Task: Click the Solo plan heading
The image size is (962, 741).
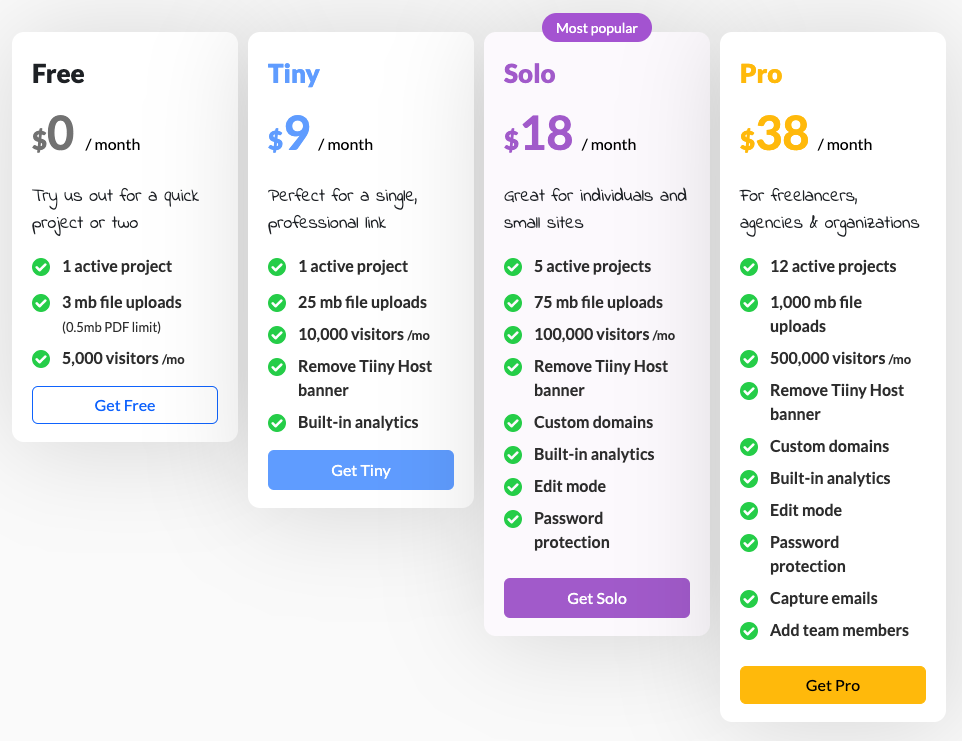Action: (530, 74)
